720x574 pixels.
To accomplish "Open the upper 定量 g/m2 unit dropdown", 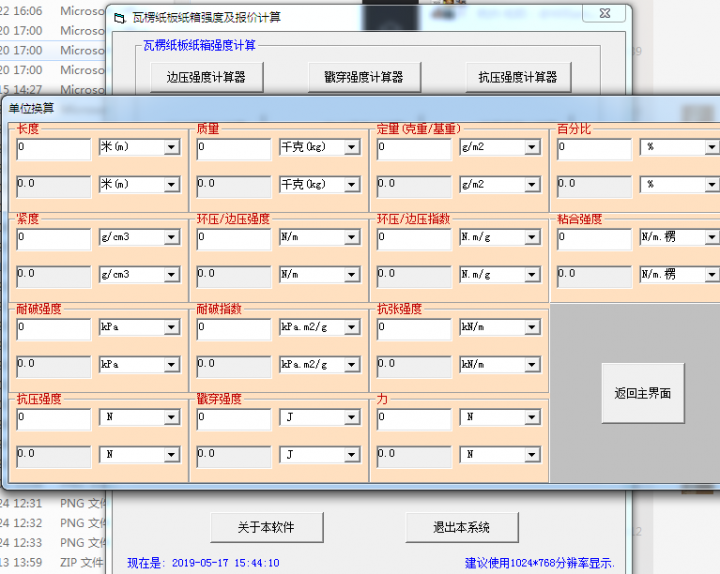I will point(531,148).
